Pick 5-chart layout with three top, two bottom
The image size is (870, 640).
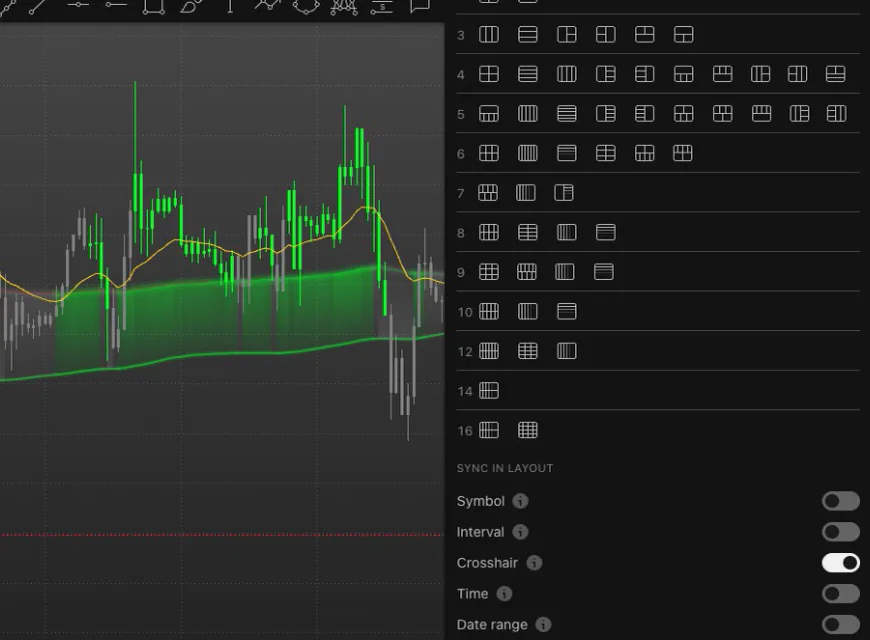[x=722, y=114]
